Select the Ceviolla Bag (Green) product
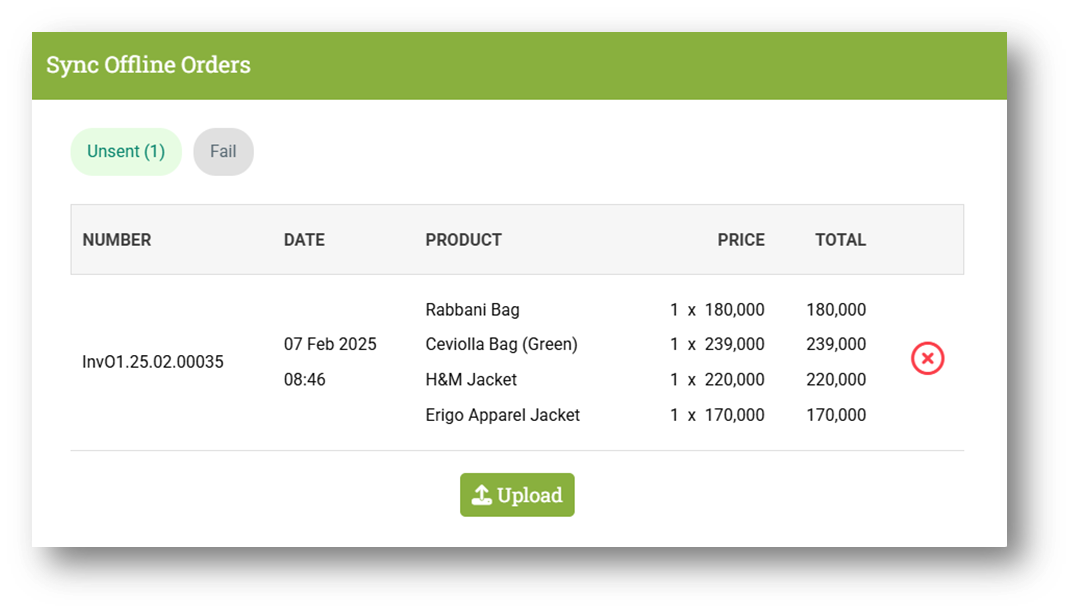The height and width of the screenshot is (612, 1072). point(501,344)
